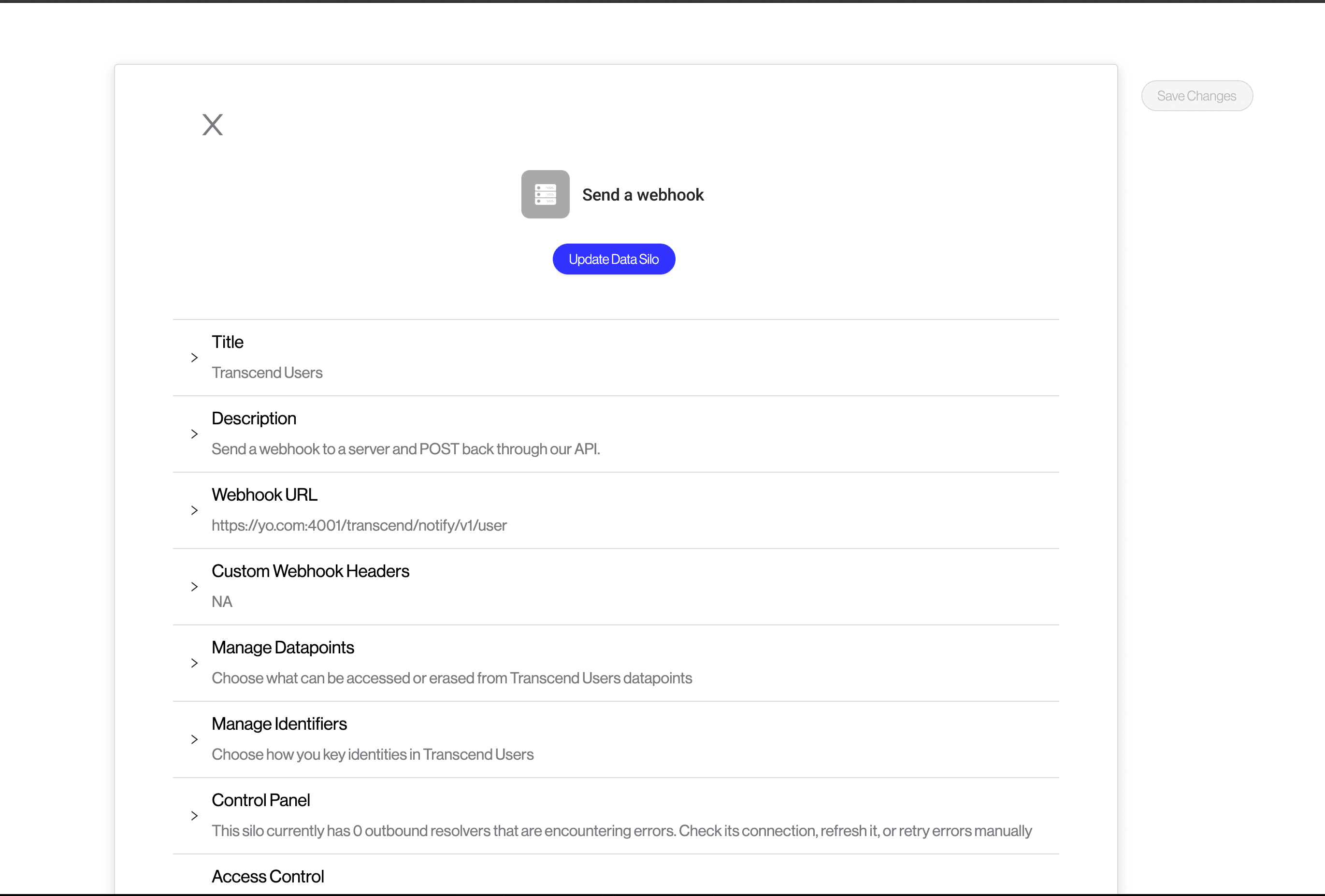This screenshot has width=1325, height=896.
Task: Close the data silo panel with X
Action: (212, 124)
